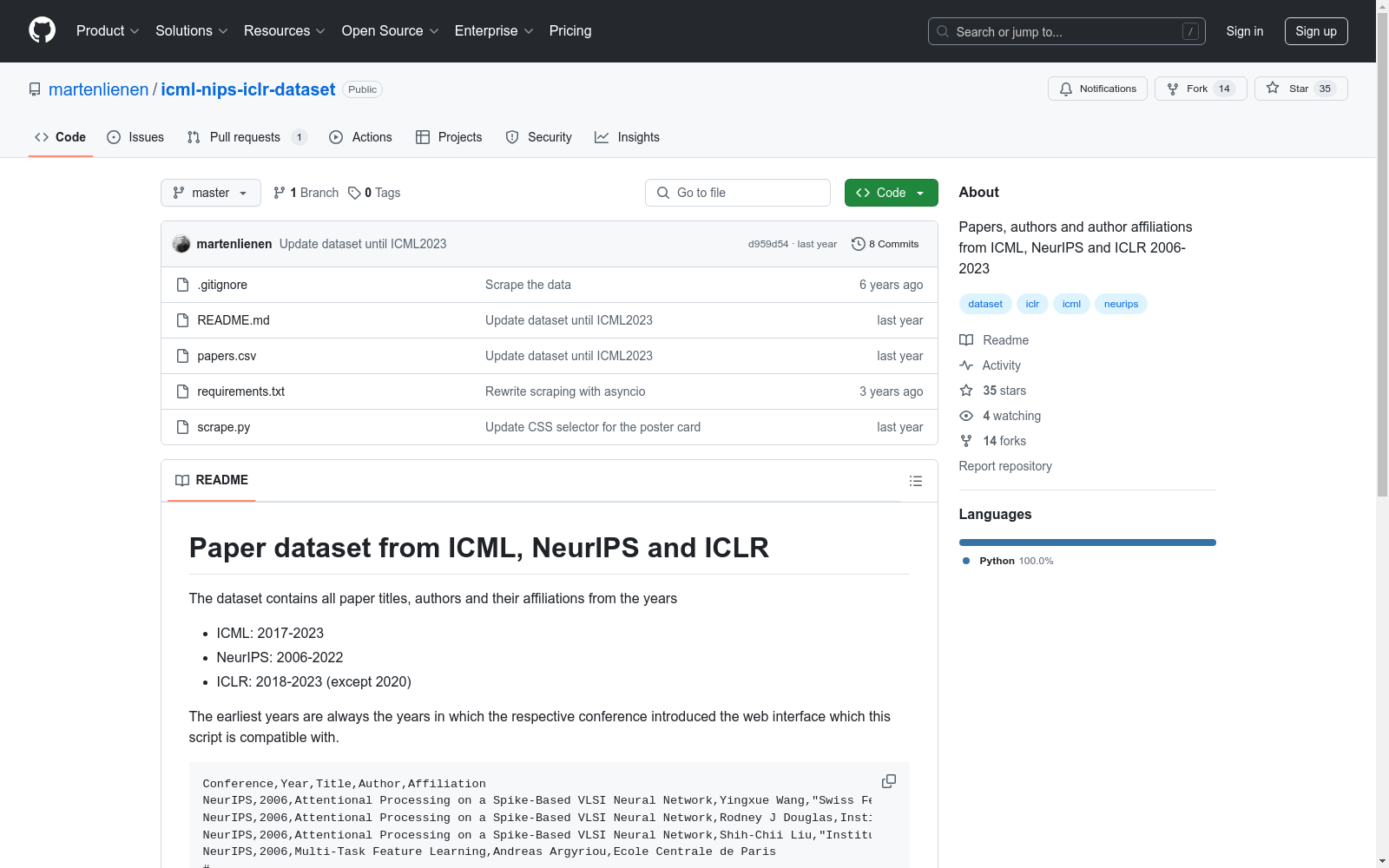This screenshot has width=1389, height=868.
Task: Open the martenlienen owner profile link
Action: coord(99,89)
